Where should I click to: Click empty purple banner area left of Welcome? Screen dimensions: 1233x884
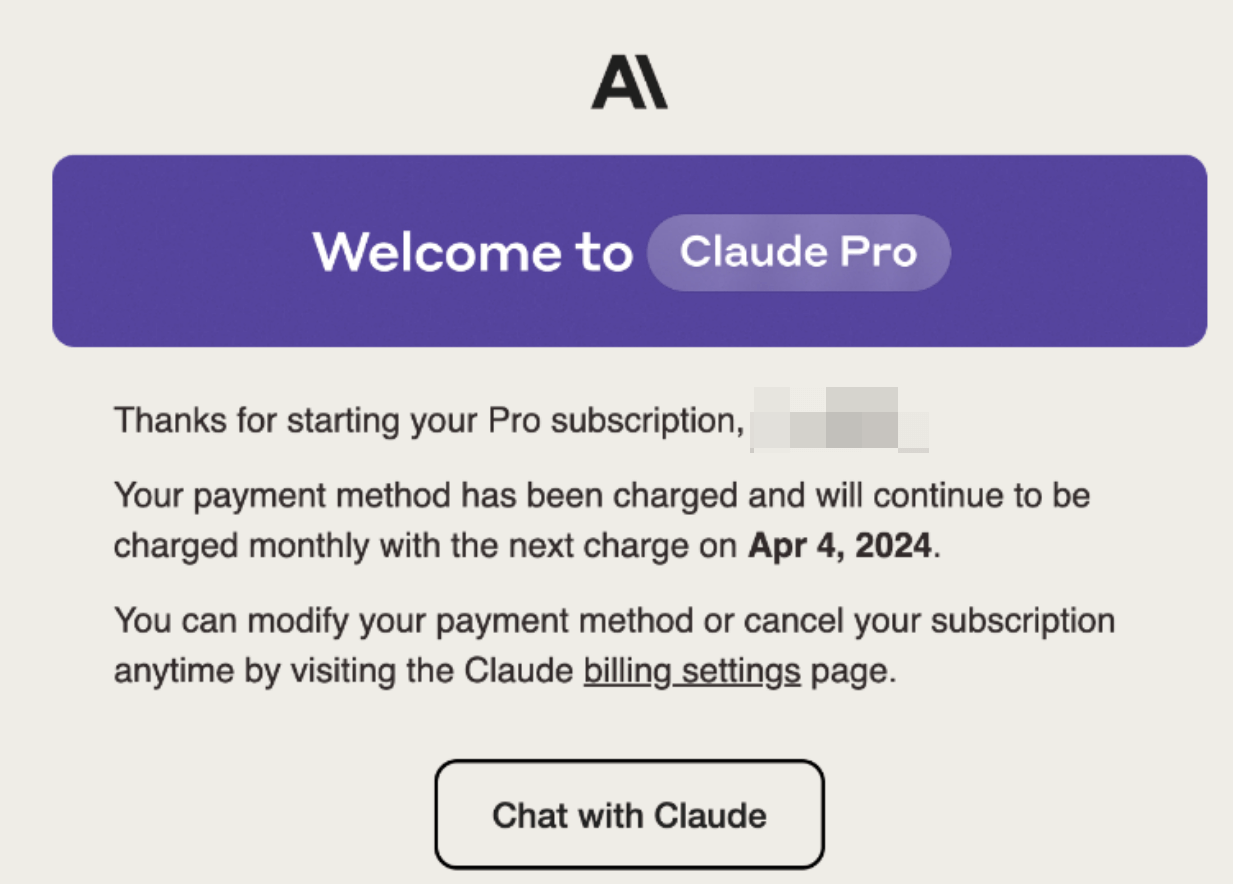tap(180, 252)
